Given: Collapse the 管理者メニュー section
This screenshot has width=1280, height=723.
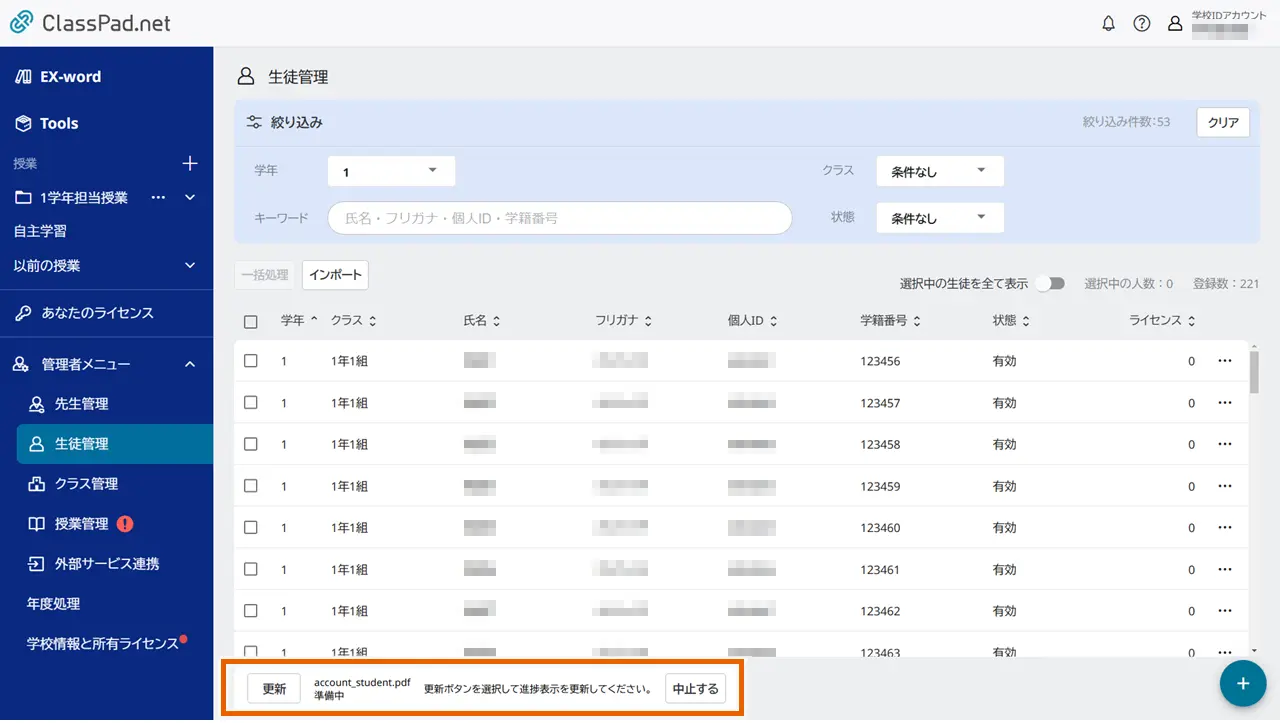Looking at the screenshot, I should point(189,364).
